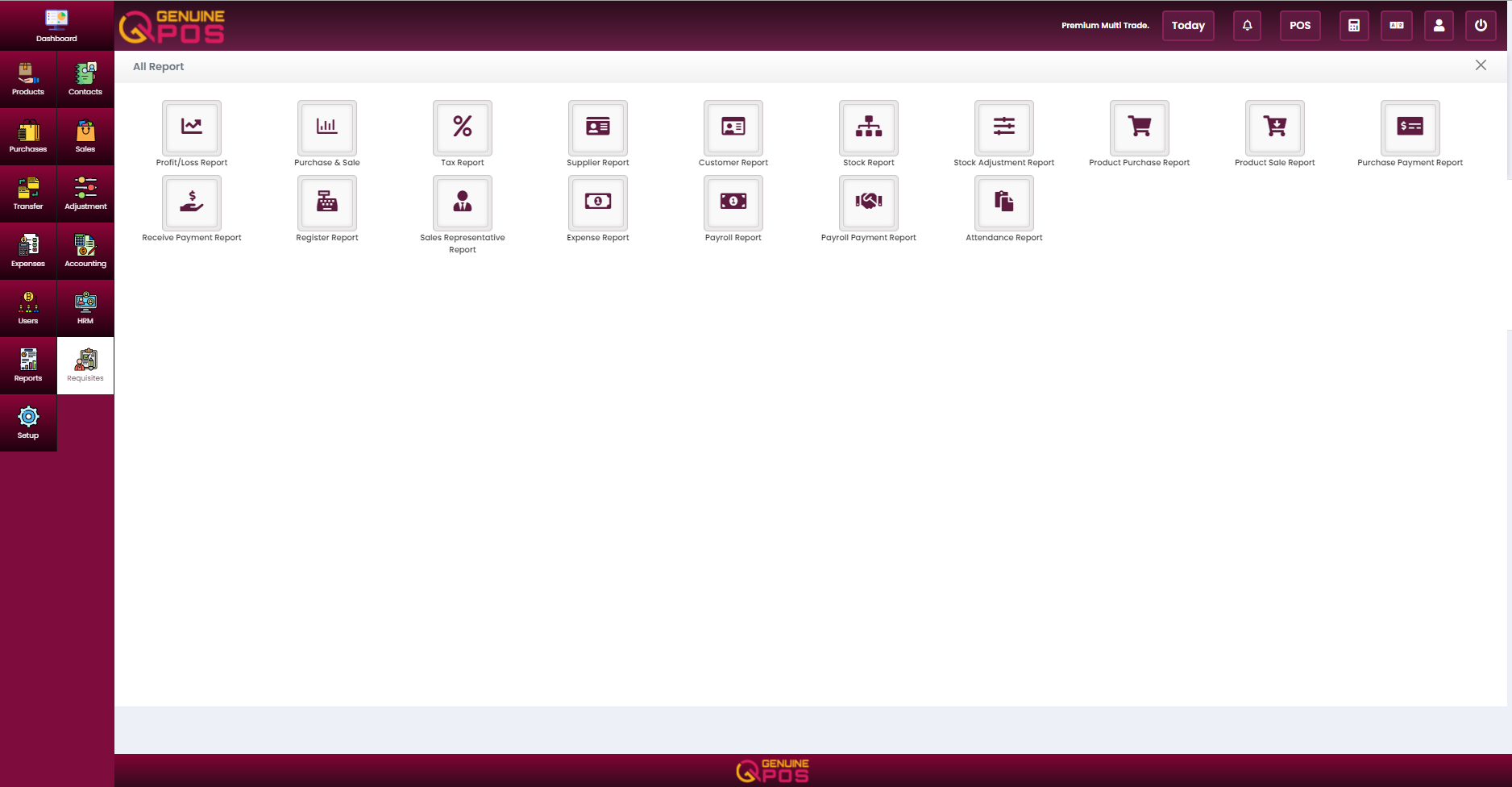Open Users in the sidebar
1512x787 pixels.
28,308
